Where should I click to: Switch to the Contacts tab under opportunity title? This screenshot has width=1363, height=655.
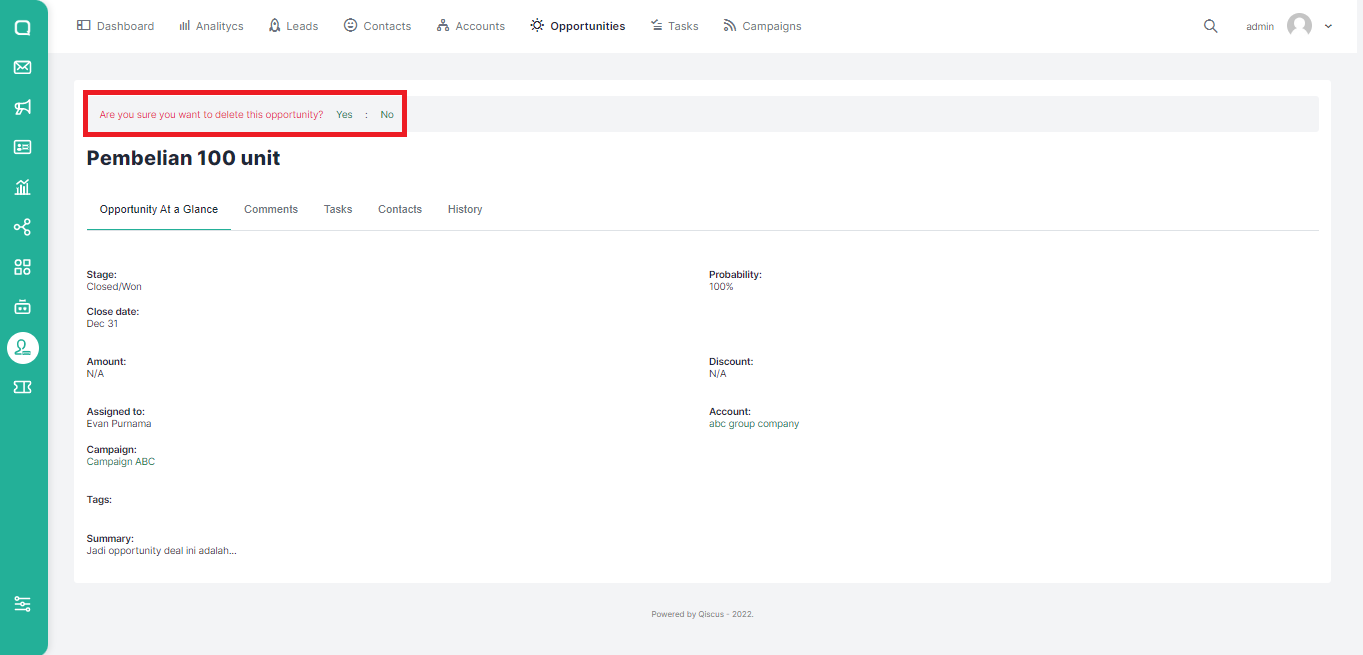point(400,209)
